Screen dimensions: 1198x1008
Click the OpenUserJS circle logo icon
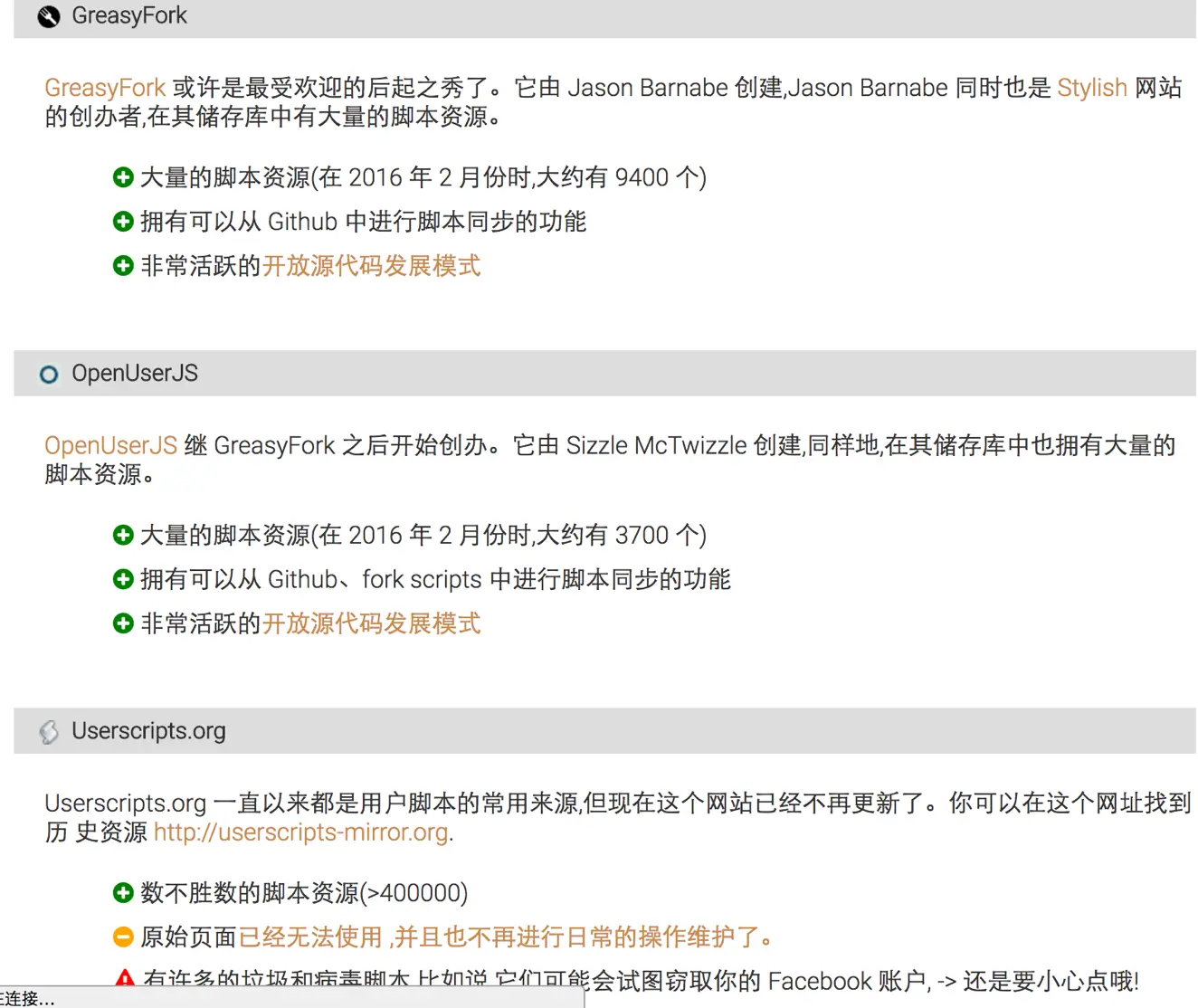(x=49, y=375)
